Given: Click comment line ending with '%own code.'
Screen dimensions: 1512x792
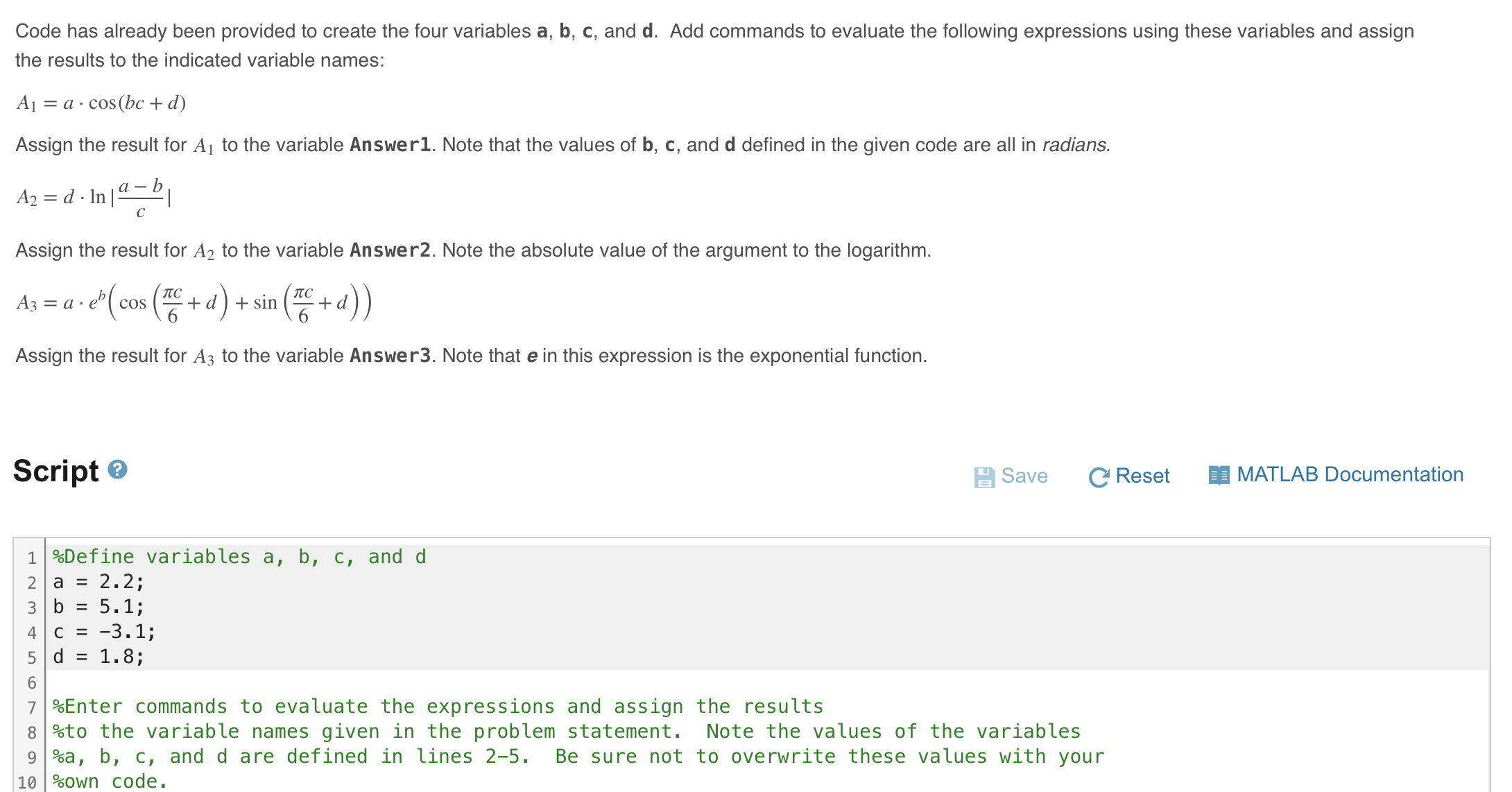Looking at the screenshot, I should pyautogui.click(x=109, y=781).
